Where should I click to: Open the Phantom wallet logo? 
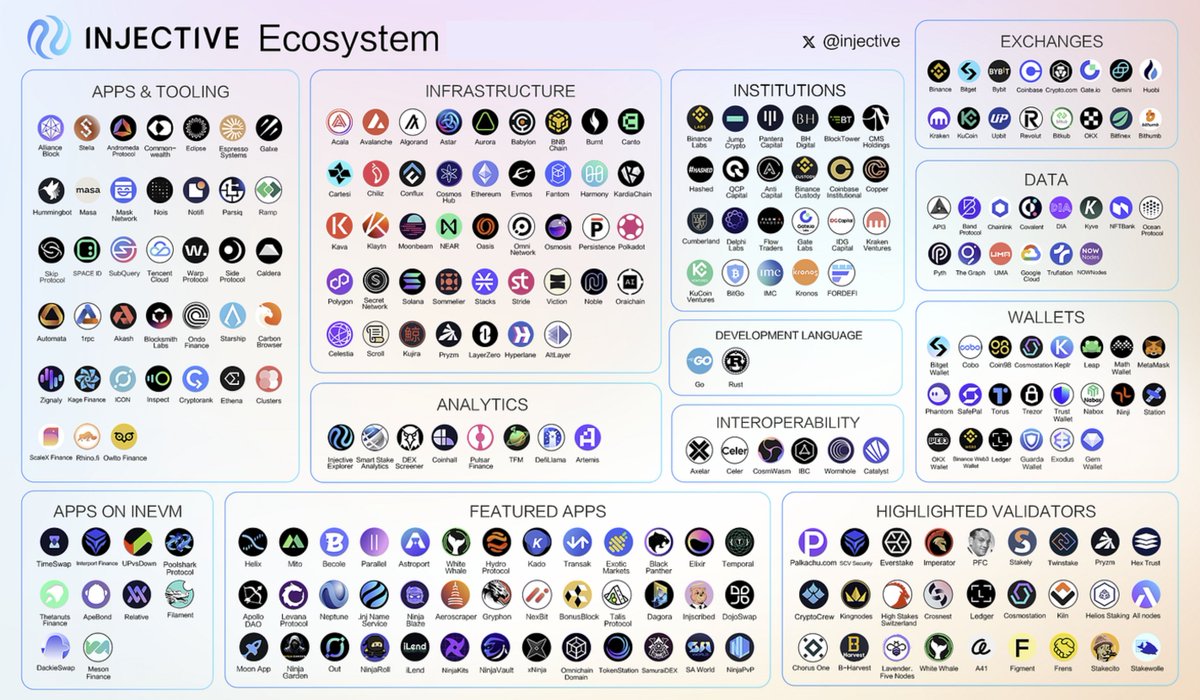pos(939,394)
